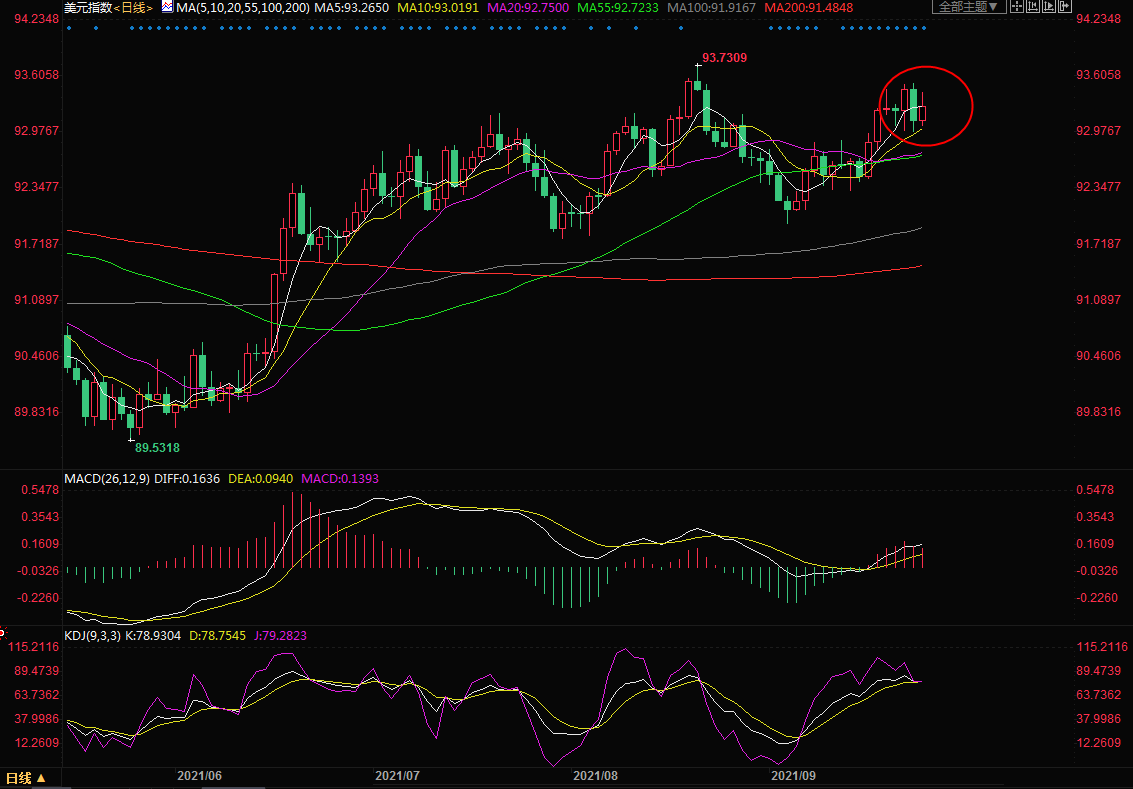Click the MA indicator icon before MA(5,10,20,55,100,200)

pos(167,7)
